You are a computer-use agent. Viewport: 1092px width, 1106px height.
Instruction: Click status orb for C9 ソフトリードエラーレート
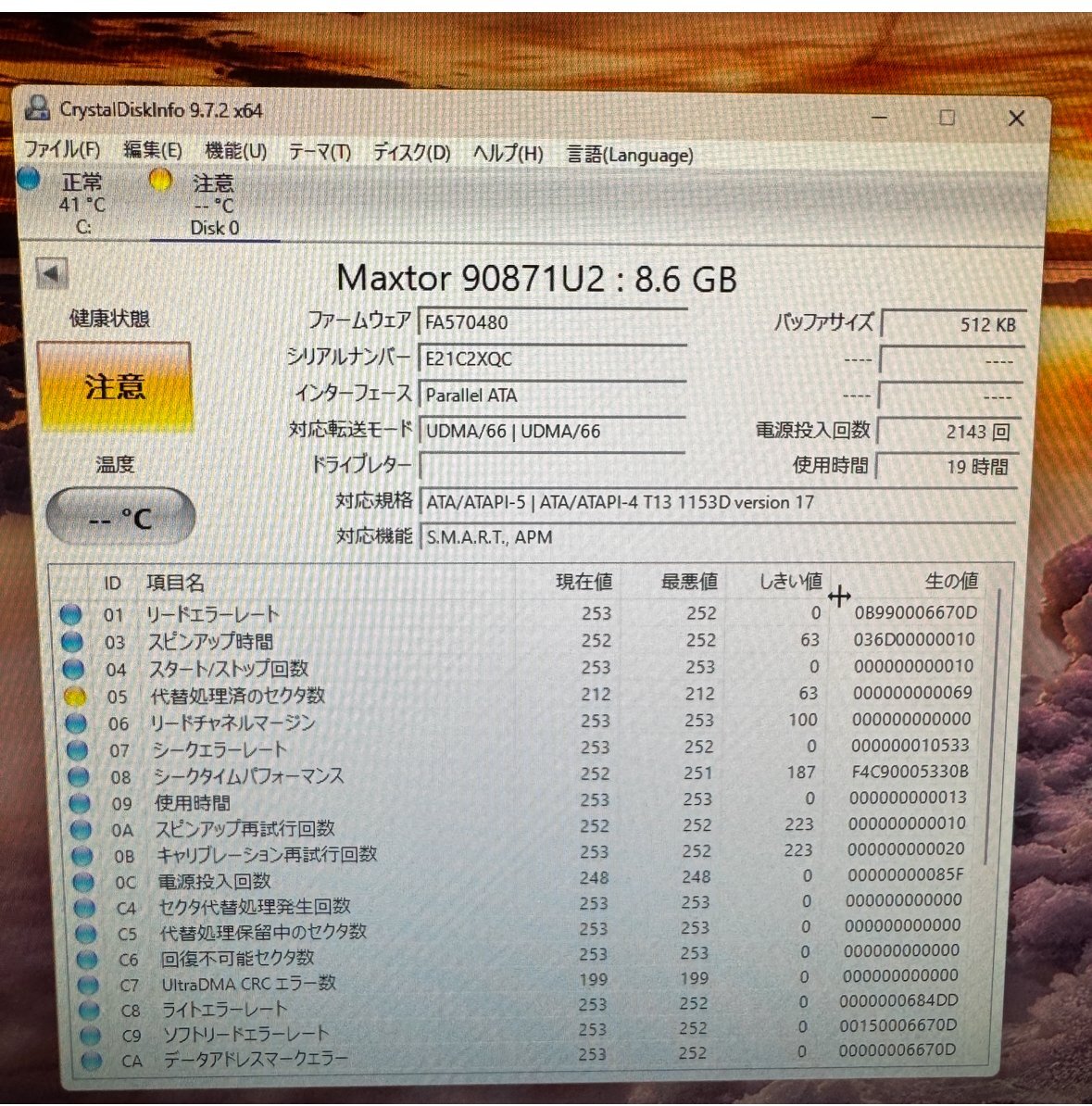(90, 1036)
